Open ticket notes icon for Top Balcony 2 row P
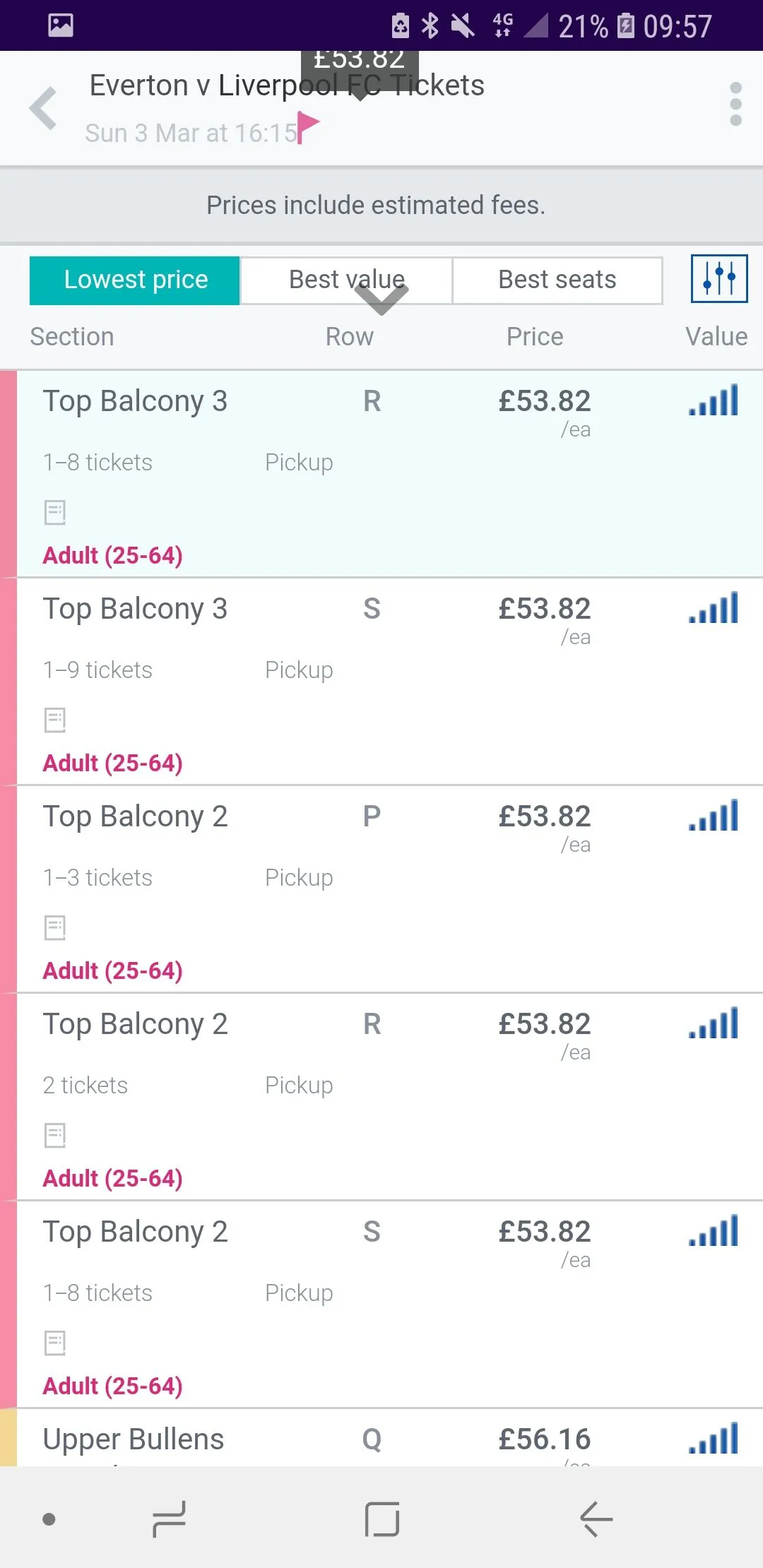This screenshot has height=1568, width=763. [x=55, y=927]
